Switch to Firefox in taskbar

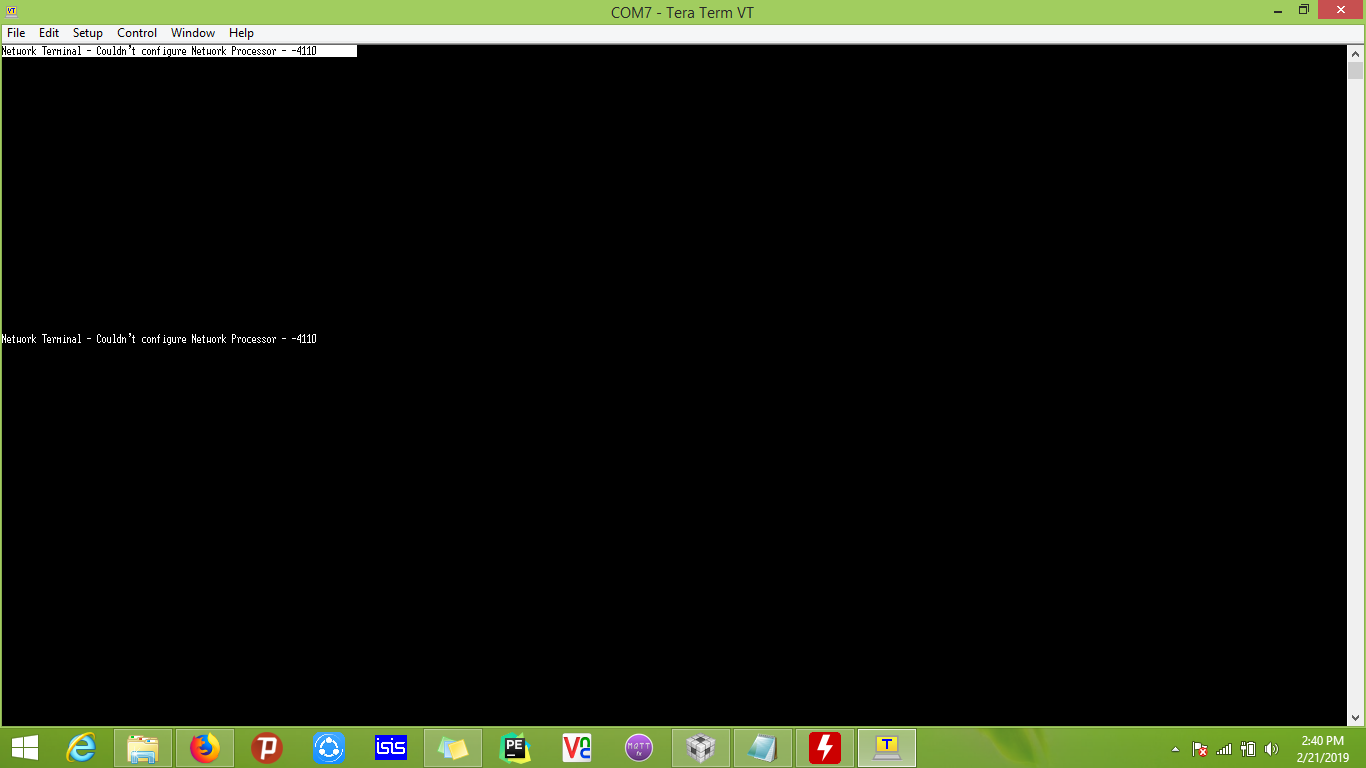click(x=205, y=748)
